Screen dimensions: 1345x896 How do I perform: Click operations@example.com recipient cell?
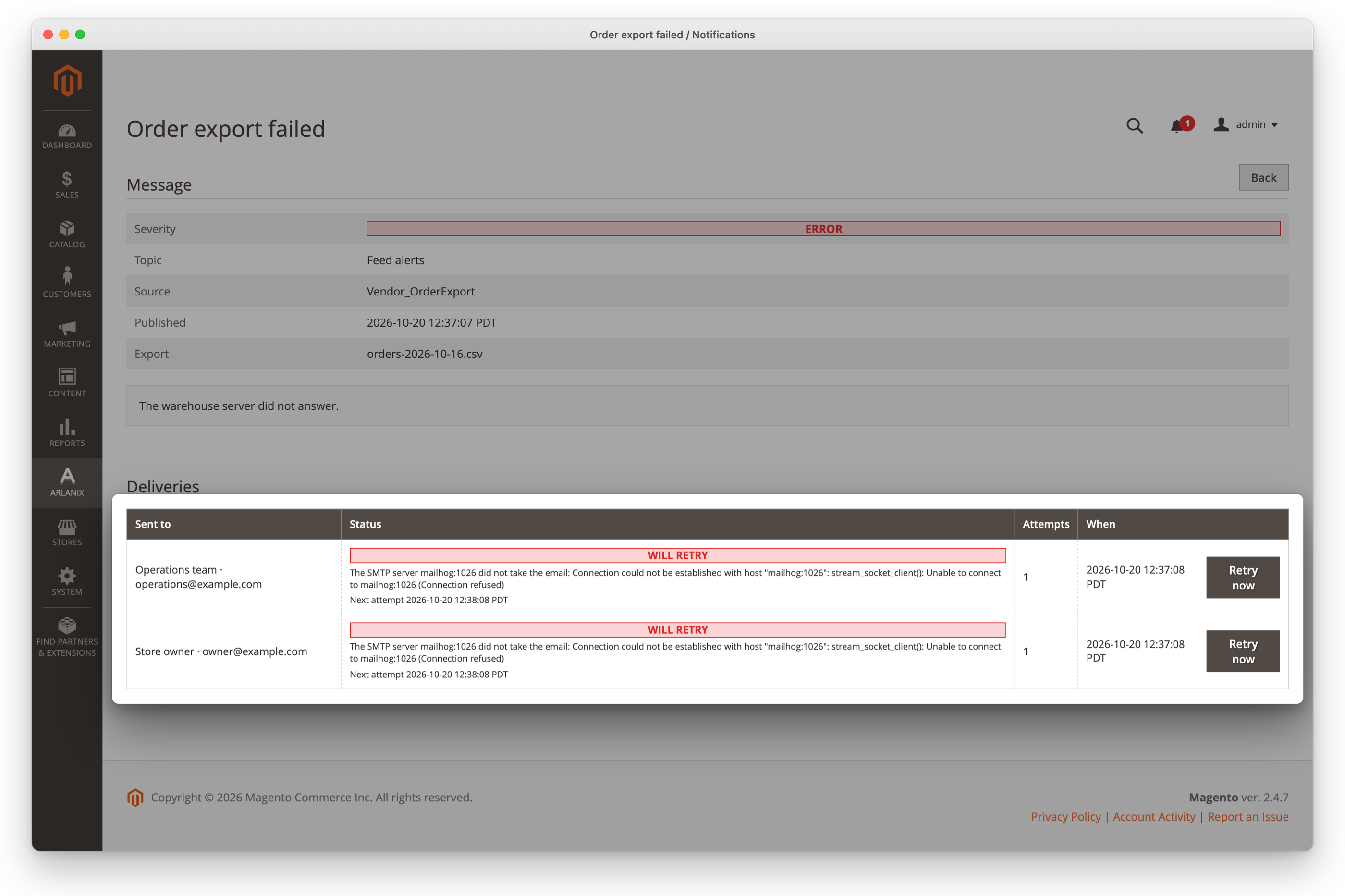click(x=233, y=577)
